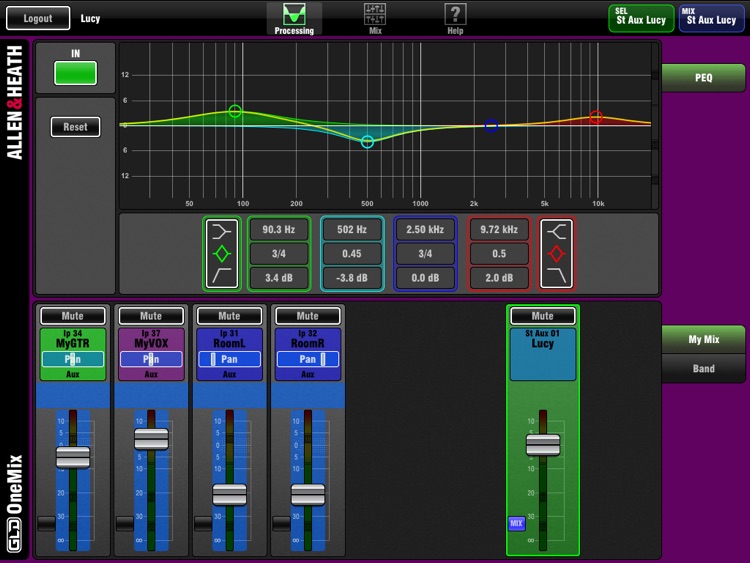Open the 90.3 Hz frequency value box
Viewport: 750px width, 563px height.
pos(279,230)
